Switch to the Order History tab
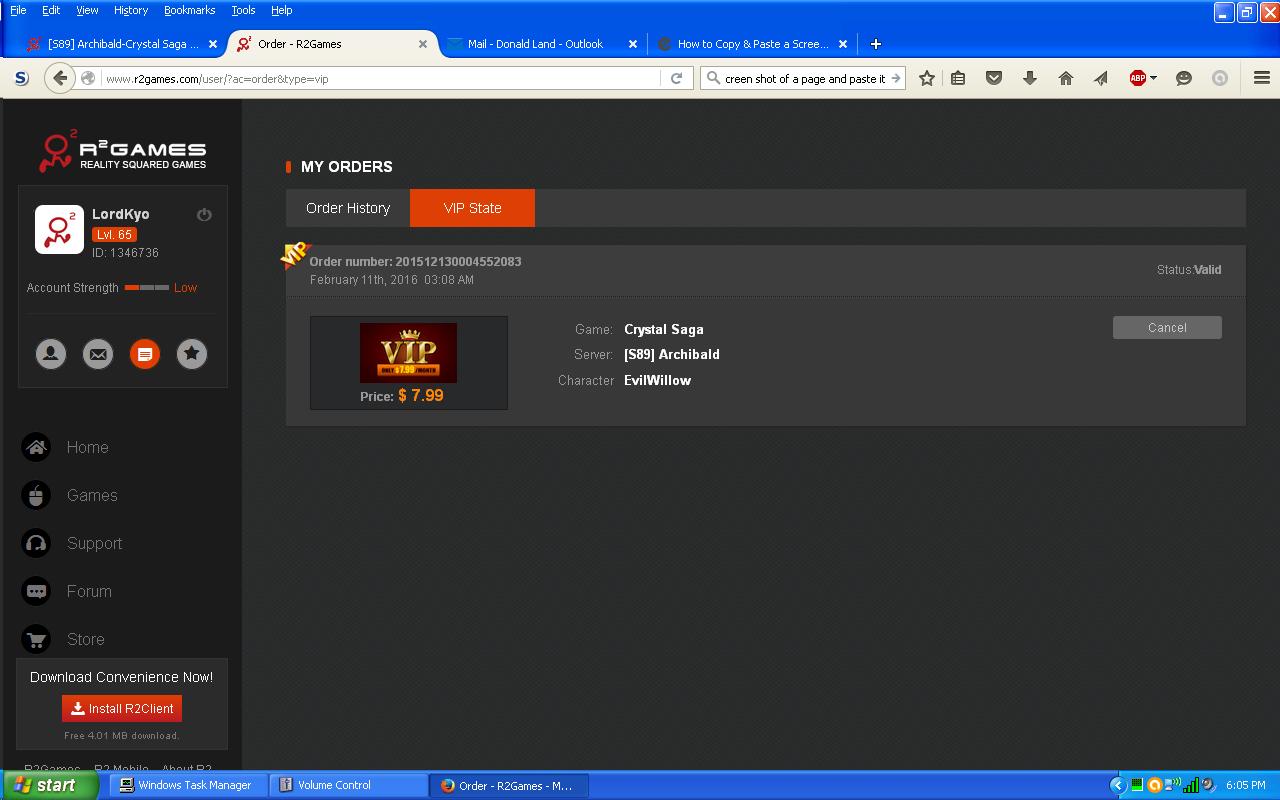The width and height of the screenshot is (1280, 800). [348, 208]
